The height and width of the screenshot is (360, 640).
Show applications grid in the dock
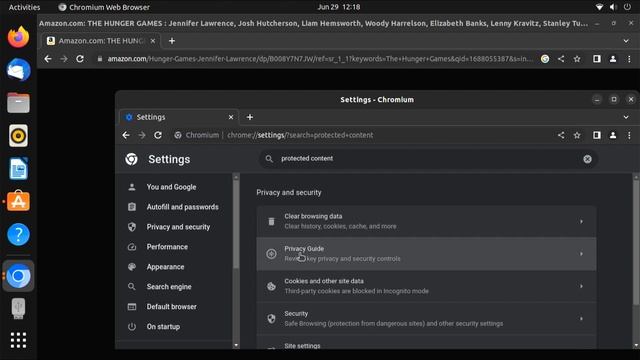coord(18,340)
